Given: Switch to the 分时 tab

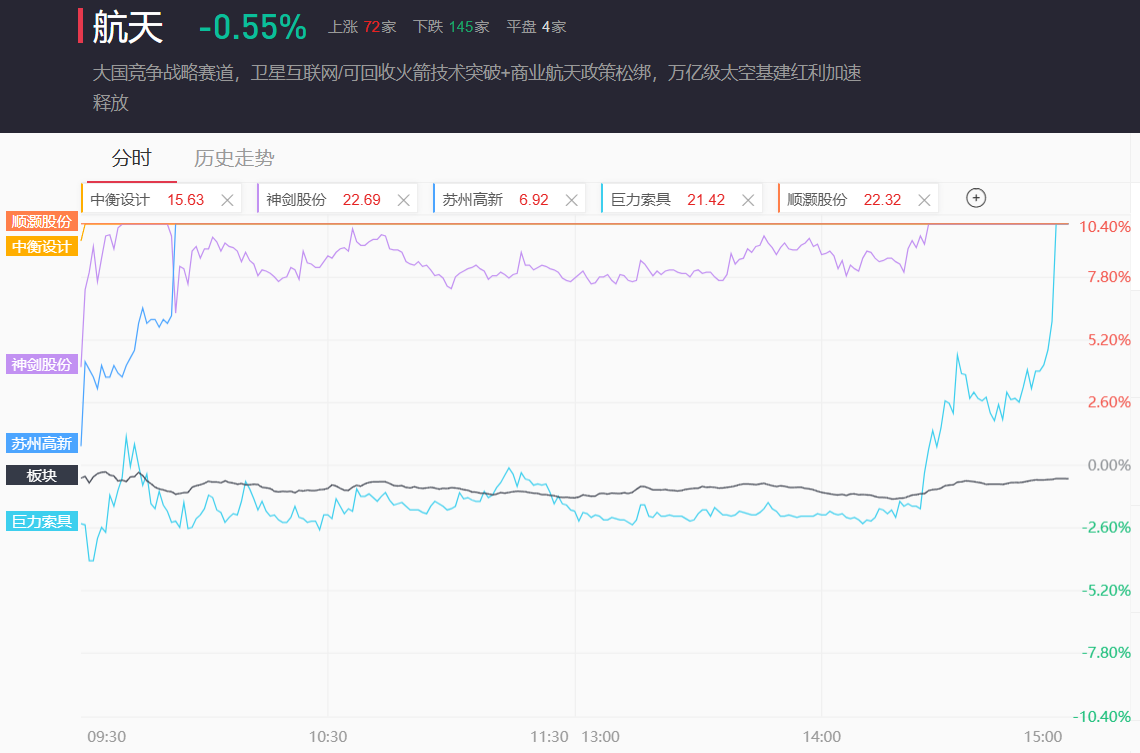Looking at the screenshot, I should coord(131,158).
